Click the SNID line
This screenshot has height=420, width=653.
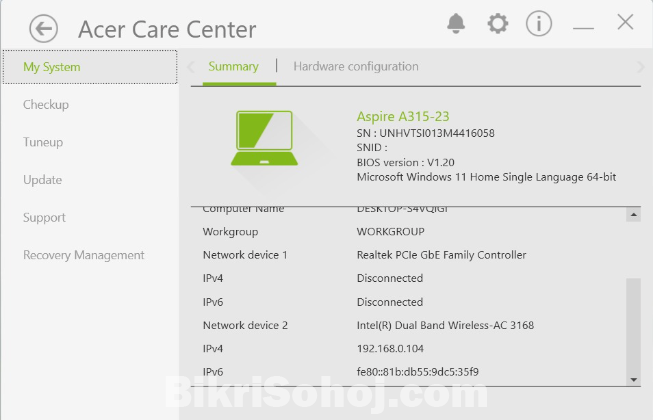(372, 147)
